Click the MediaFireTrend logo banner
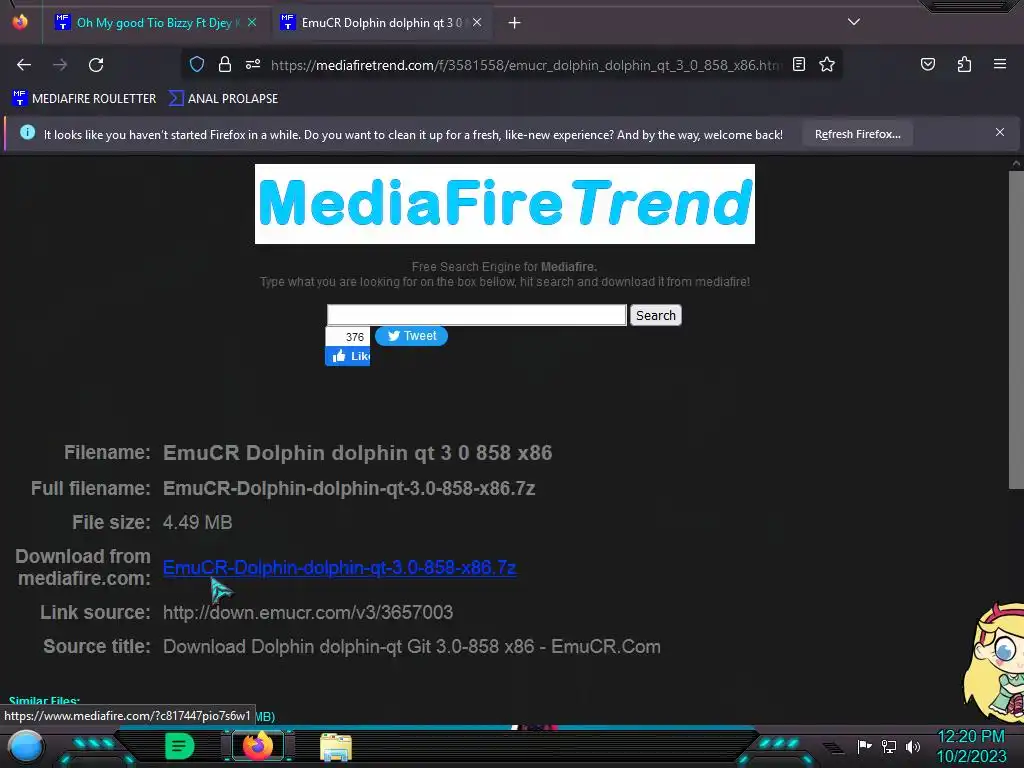The height and width of the screenshot is (768, 1024). pyautogui.click(x=505, y=204)
